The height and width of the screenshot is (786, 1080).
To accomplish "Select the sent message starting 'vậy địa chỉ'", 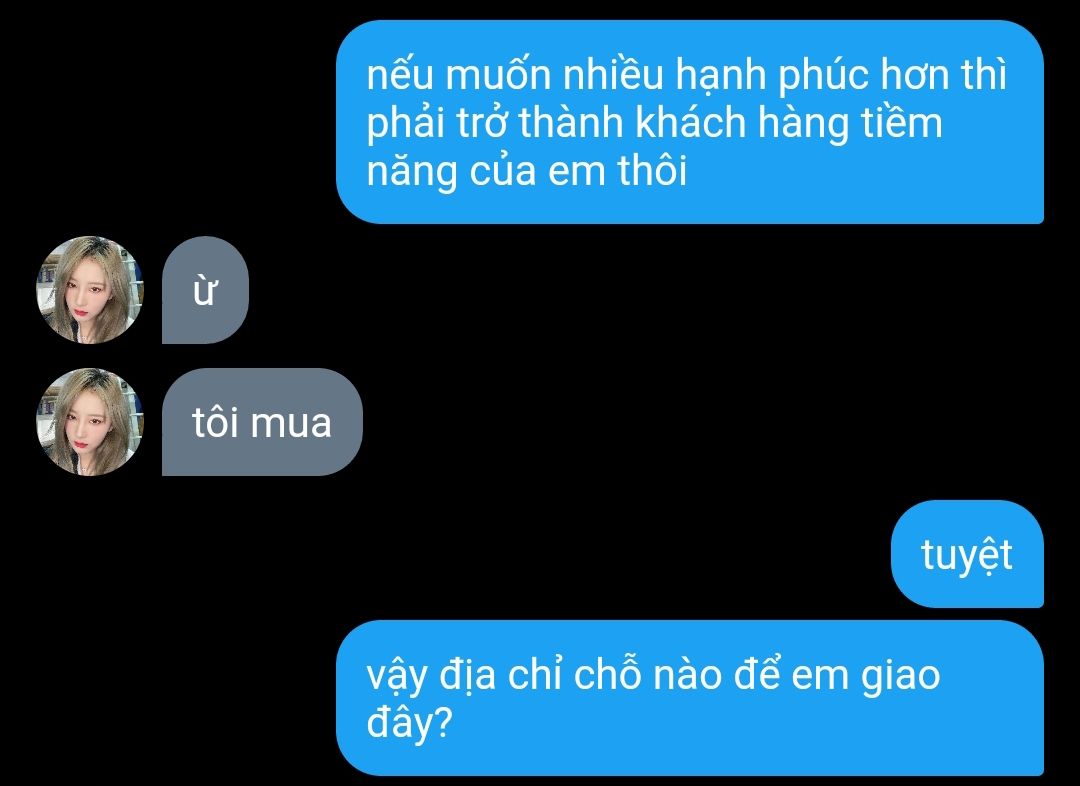I will (690, 698).
